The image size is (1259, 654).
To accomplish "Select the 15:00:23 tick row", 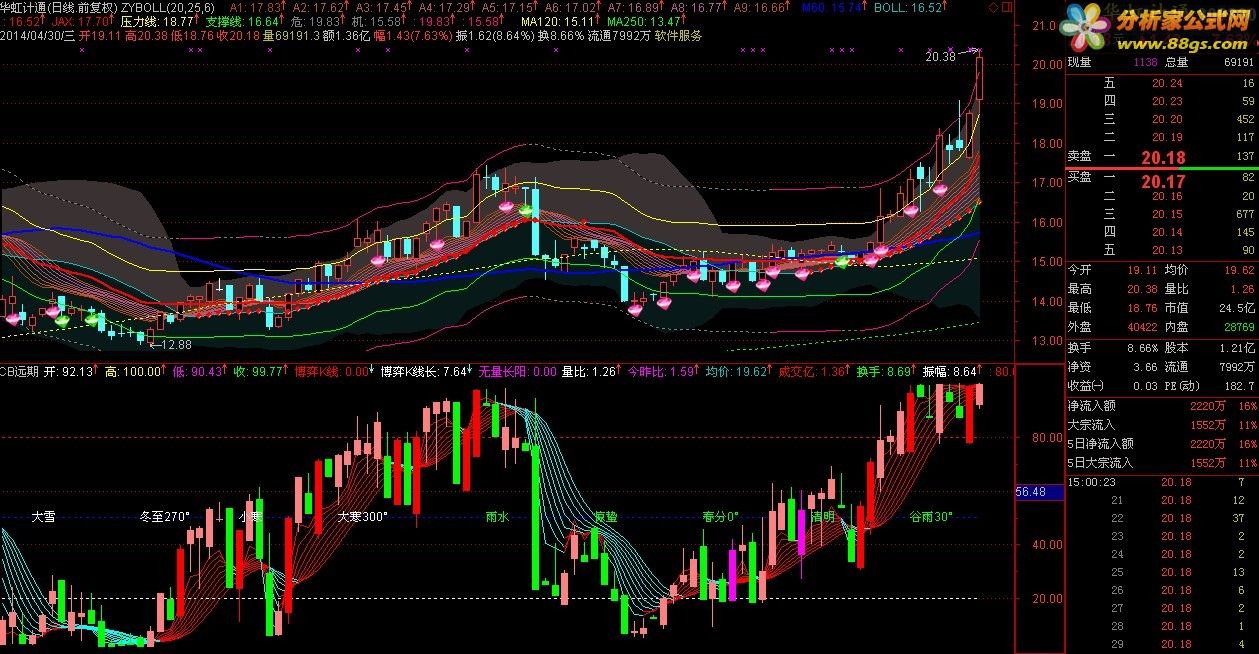I will [1161, 482].
